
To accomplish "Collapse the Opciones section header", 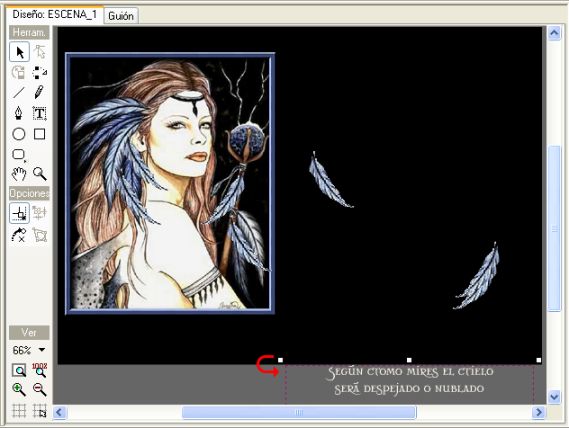I will click(x=29, y=193).
